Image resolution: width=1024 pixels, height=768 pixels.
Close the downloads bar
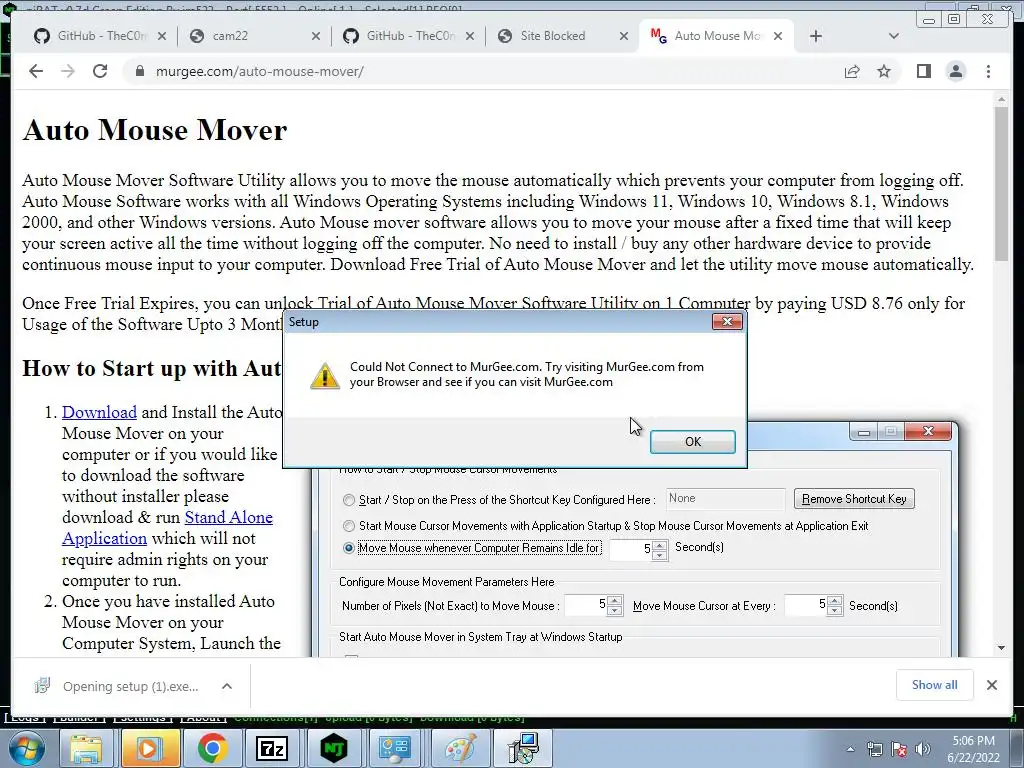click(992, 685)
